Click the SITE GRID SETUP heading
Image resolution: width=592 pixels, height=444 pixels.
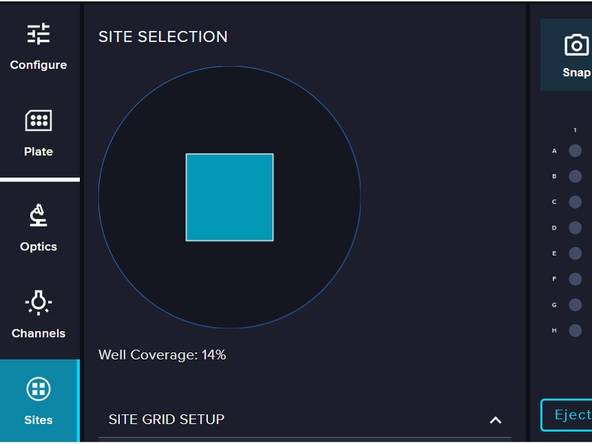click(166, 419)
